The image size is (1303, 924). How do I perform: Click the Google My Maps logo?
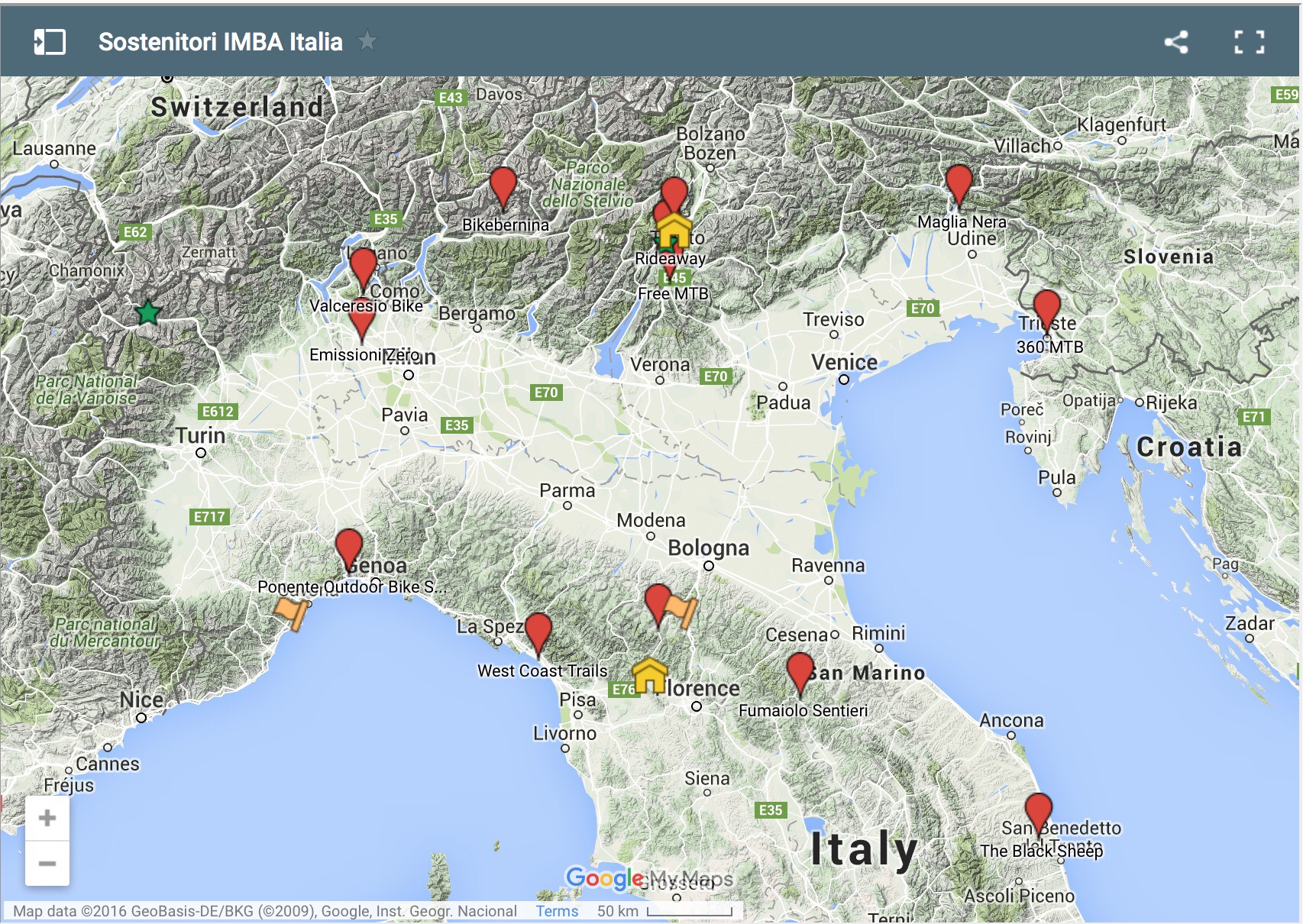648,879
